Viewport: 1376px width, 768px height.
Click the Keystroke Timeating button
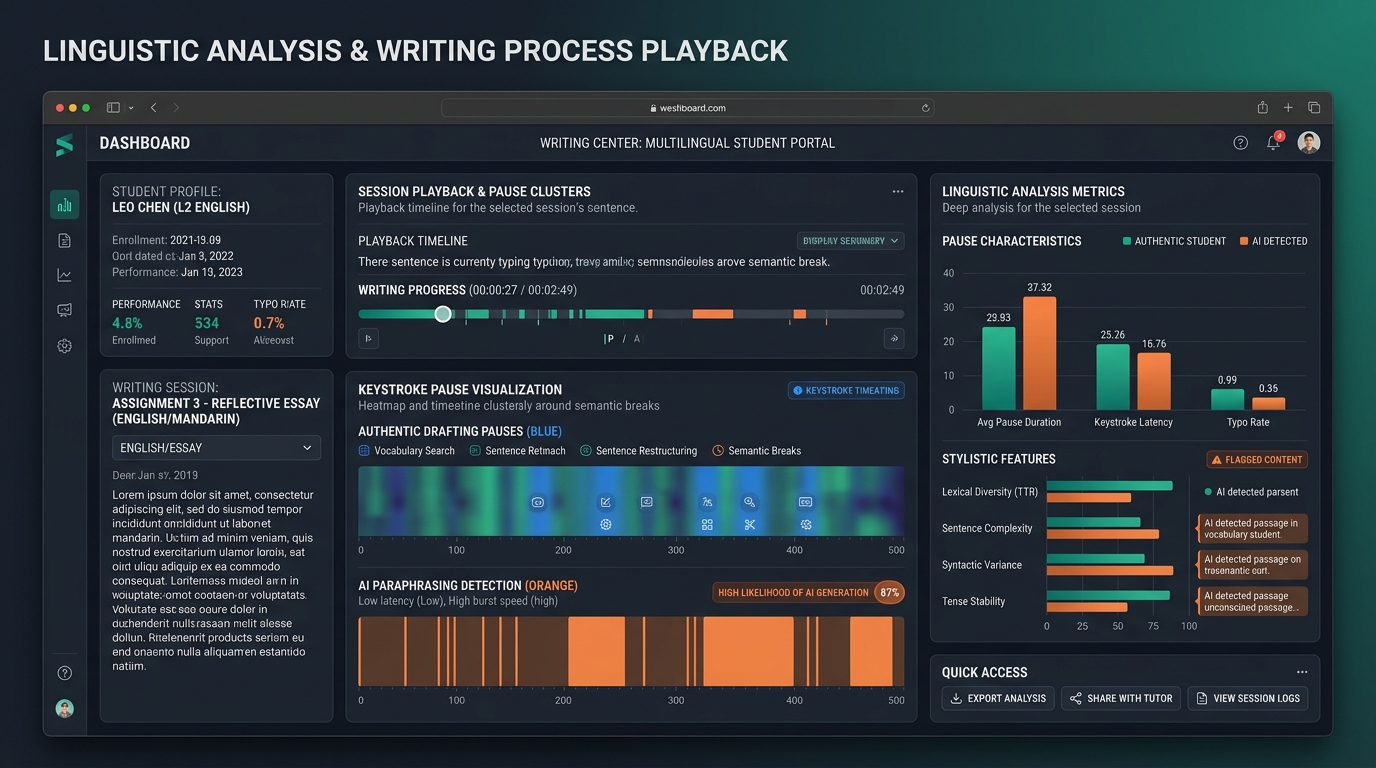click(x=846, y=390)
